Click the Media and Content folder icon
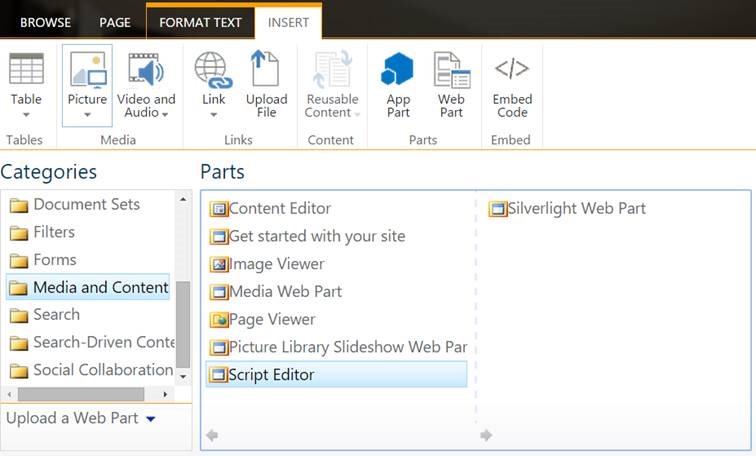Image resolution: width=756 pixels, height=456 pixels. [x=19, y=288]
